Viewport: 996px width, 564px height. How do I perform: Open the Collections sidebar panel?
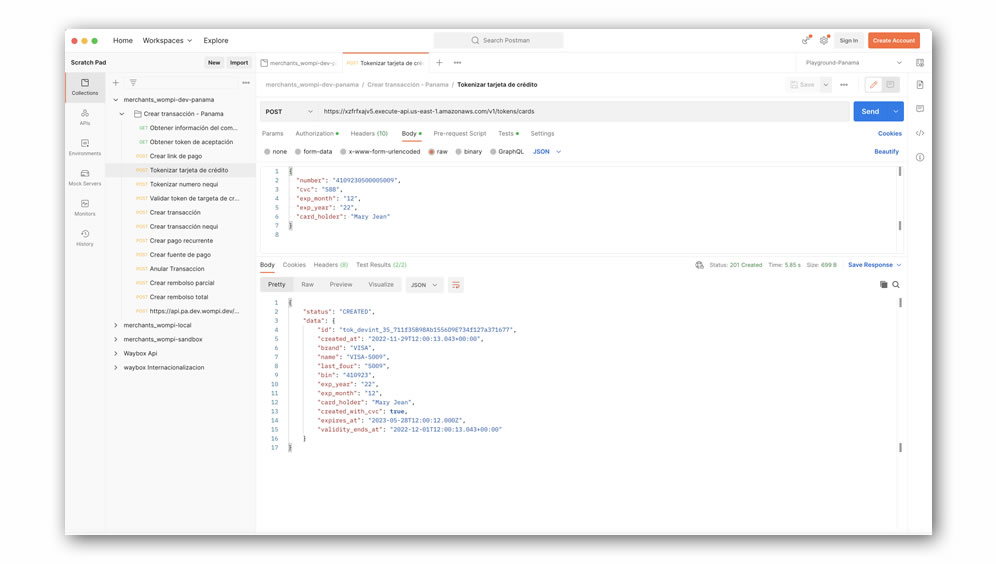coord(85,86)
